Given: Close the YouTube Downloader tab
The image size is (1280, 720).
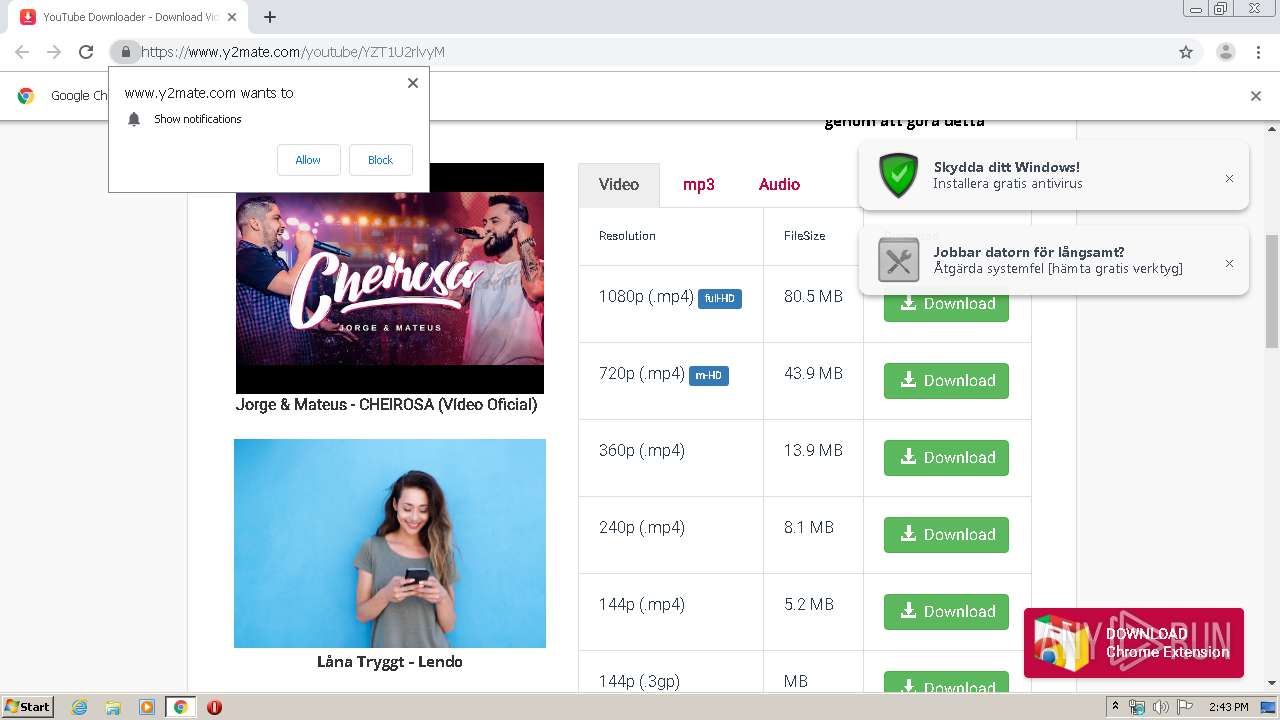Looking at the screenshot, I should point(232,17).
